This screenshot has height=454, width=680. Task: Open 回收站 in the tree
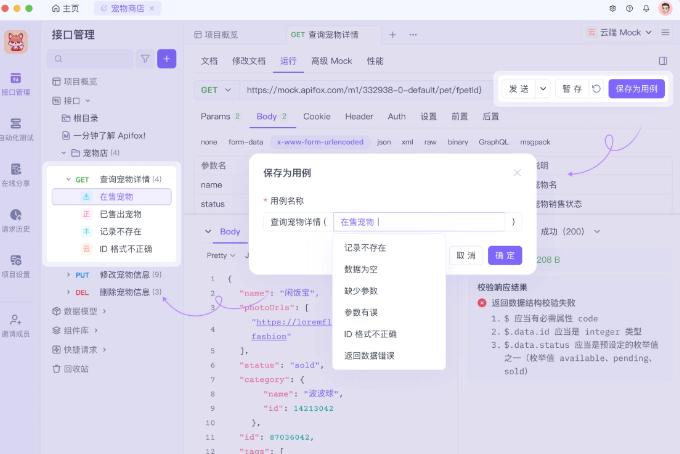(71, 369)
